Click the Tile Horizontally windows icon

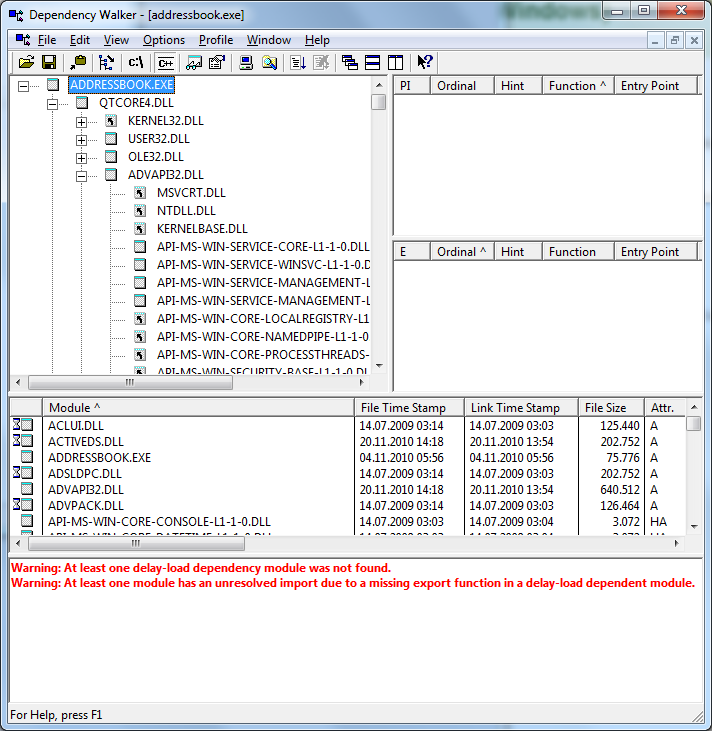(372, 62)
